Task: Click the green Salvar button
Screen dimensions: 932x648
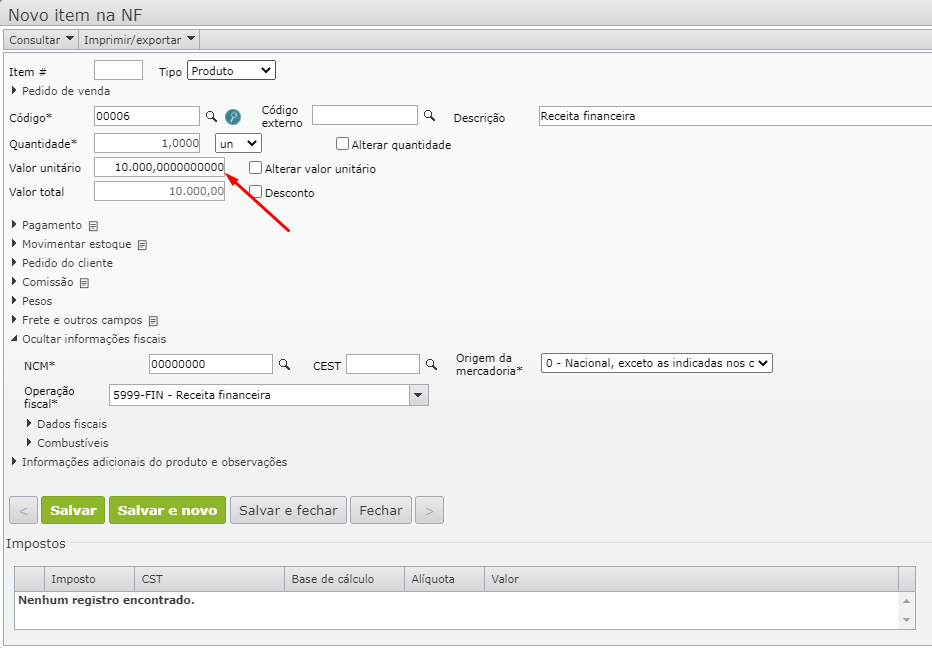Action: click(x=73, y=510)
